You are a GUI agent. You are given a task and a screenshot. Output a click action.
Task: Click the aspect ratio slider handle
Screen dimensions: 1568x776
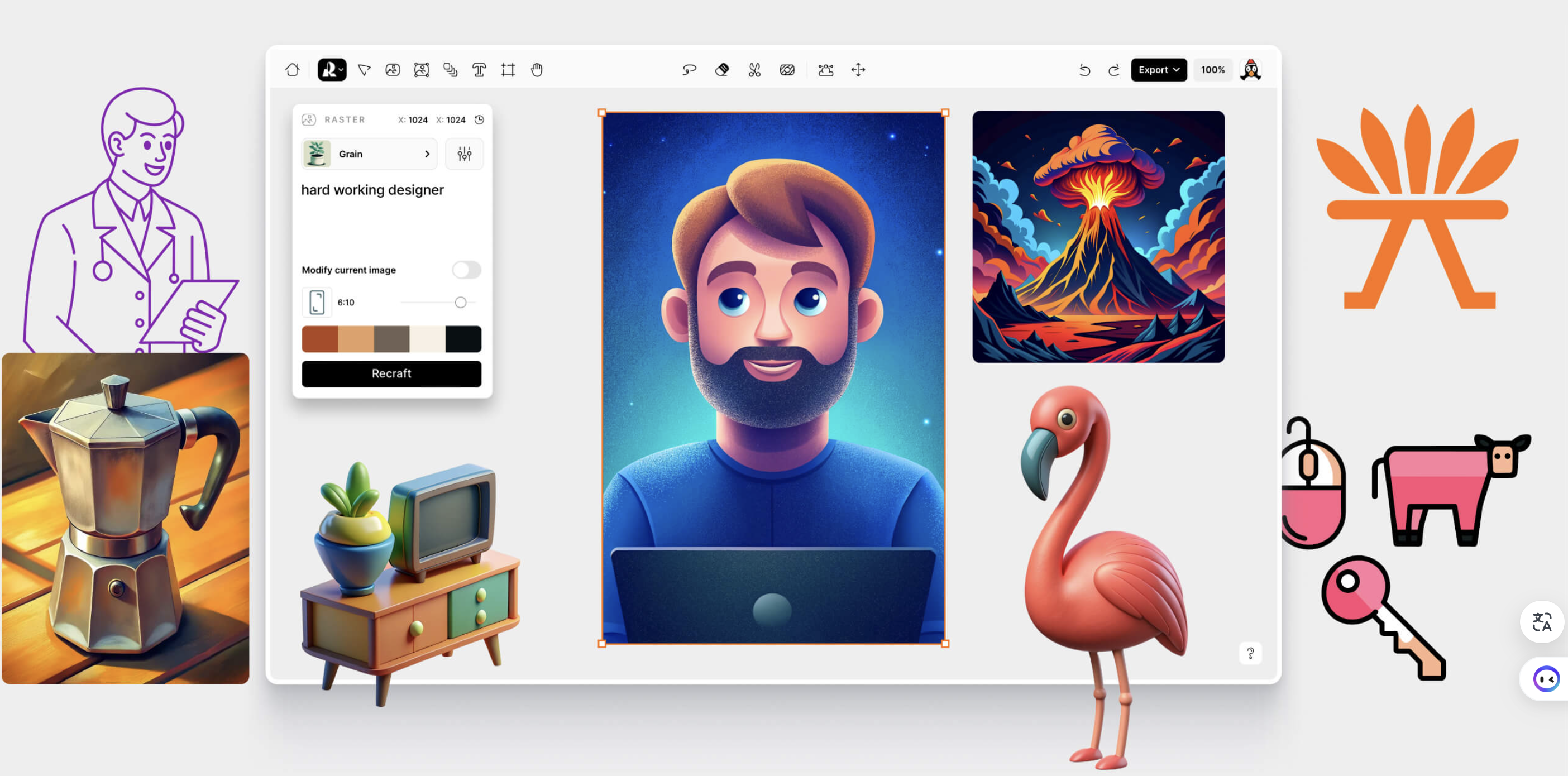pyautogui.click(x=461, y=303)
